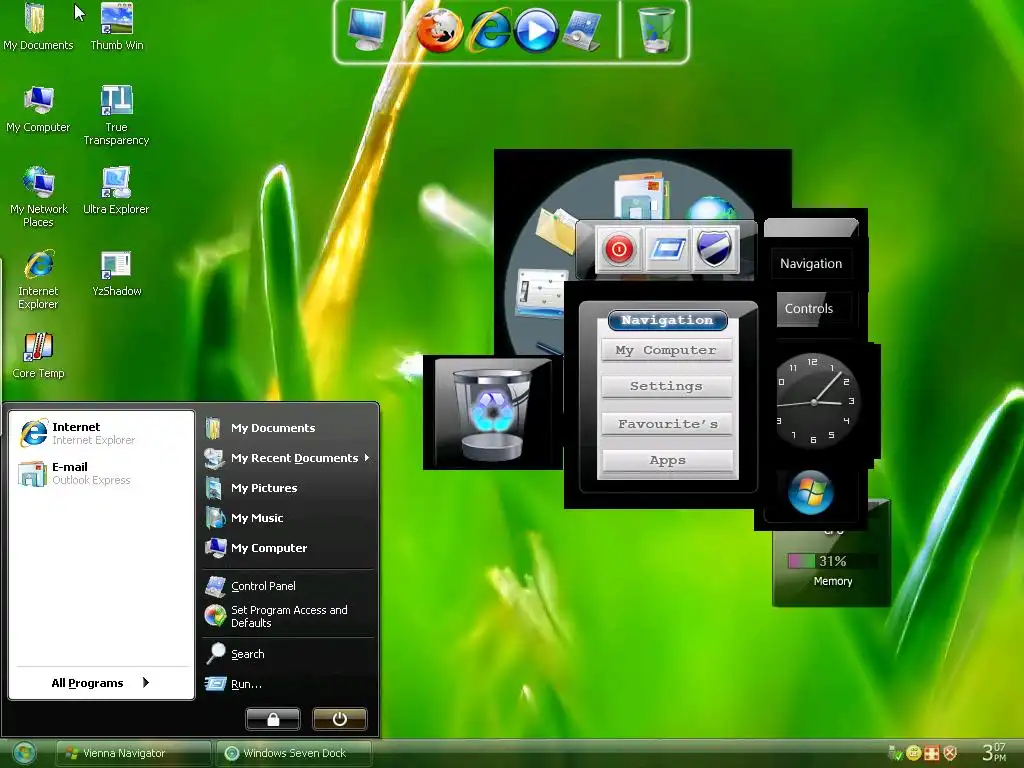Open Internet Explorer from the Start menu

click(x=101, y=433)
